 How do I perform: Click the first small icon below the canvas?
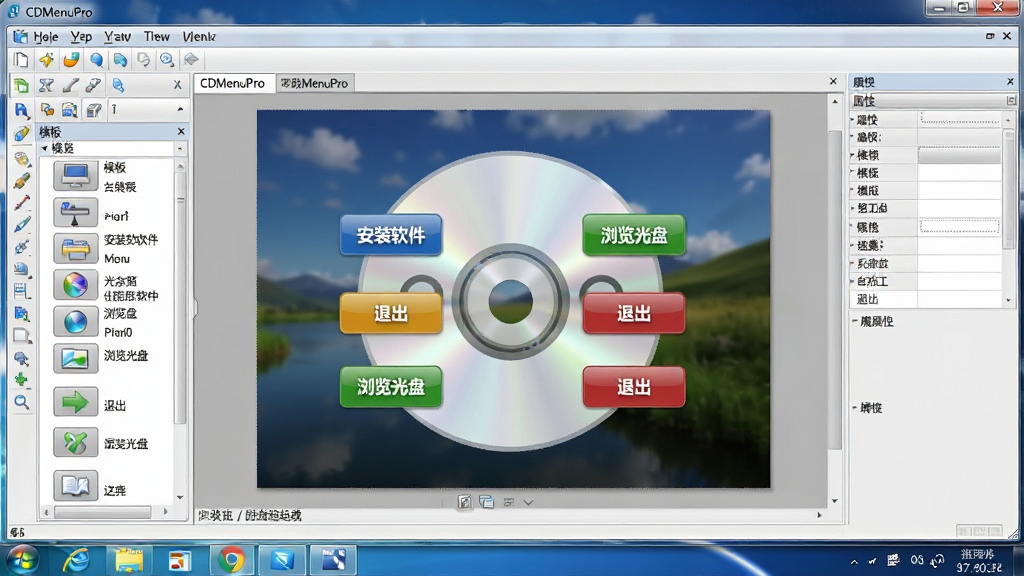point(464,502)
